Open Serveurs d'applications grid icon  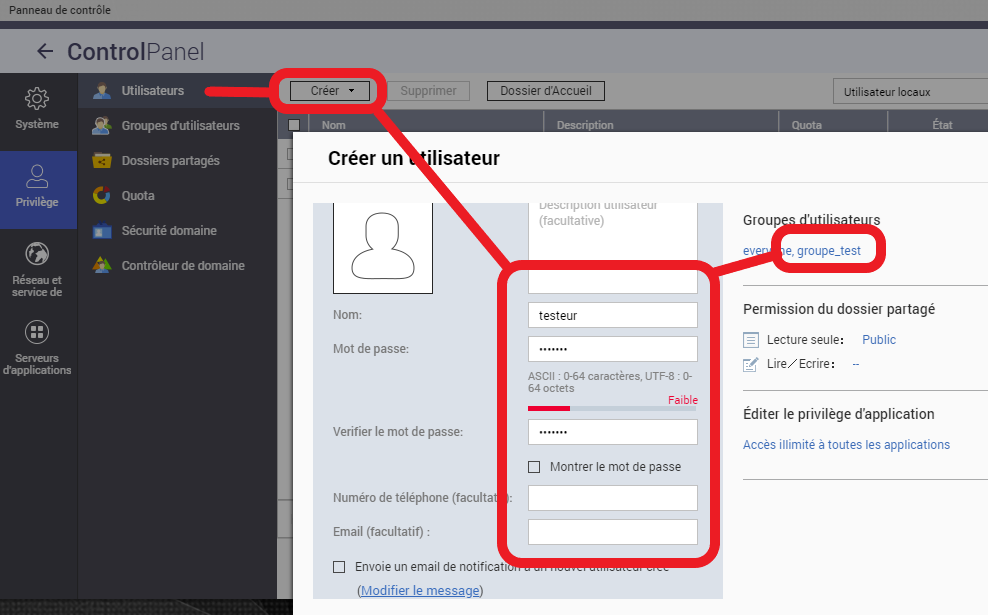pyautogui.click(x=37, y=332)
